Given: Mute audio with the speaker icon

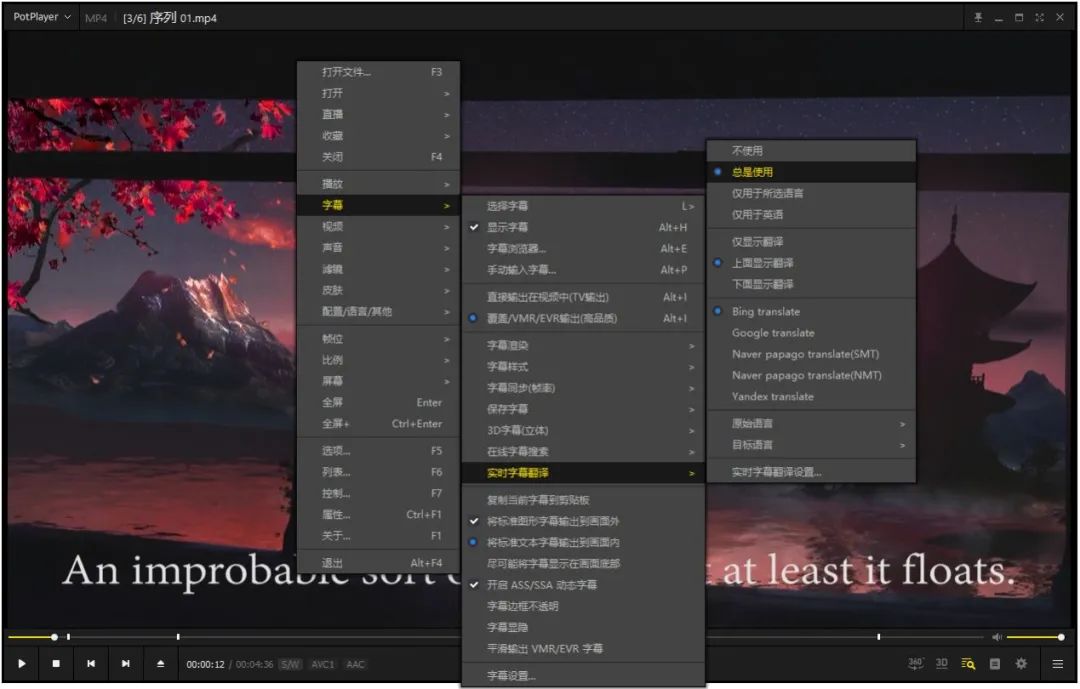Looking at the screenshot, I should (x=997, y=637).
